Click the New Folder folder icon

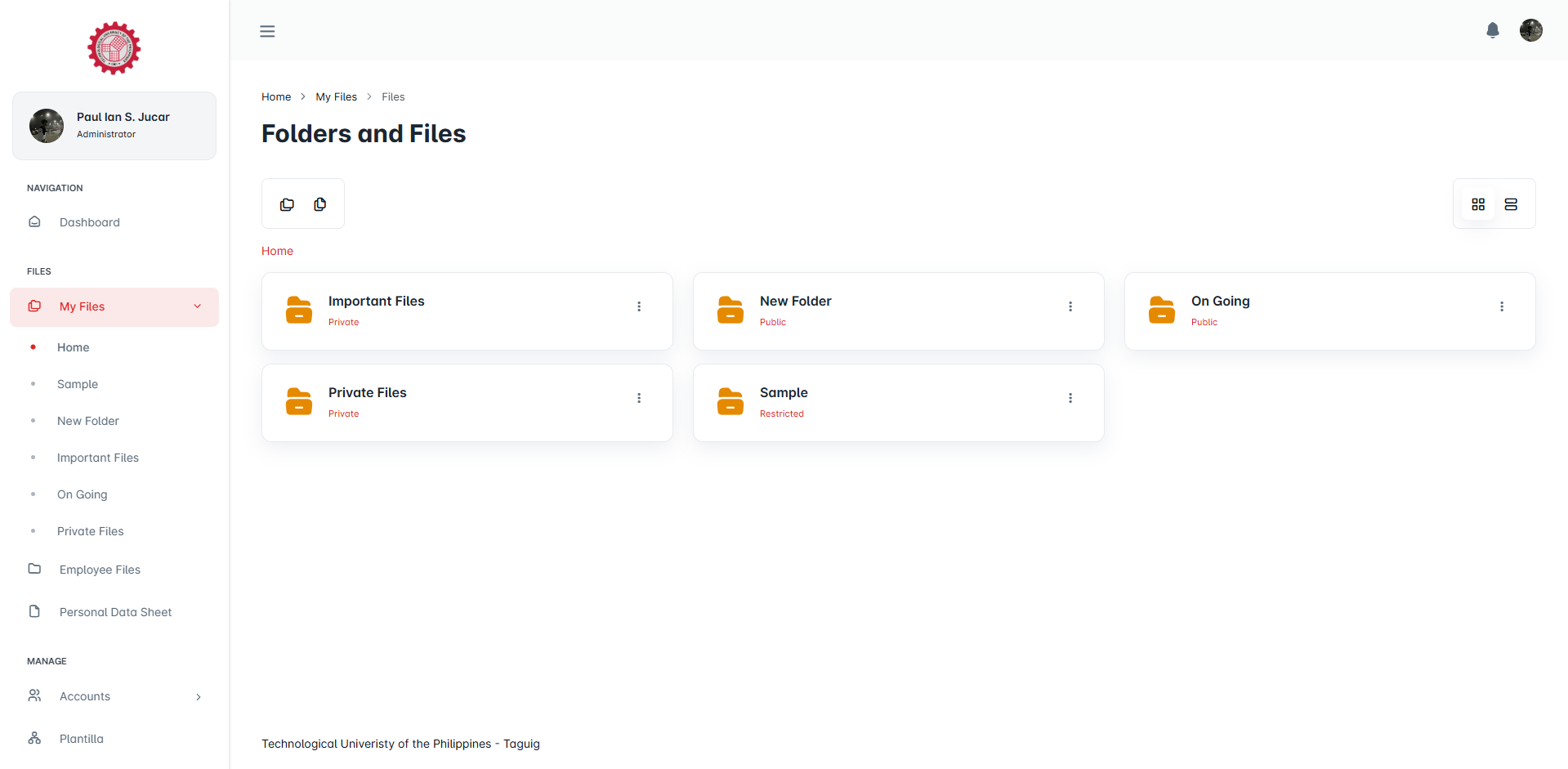click(730, 311)
